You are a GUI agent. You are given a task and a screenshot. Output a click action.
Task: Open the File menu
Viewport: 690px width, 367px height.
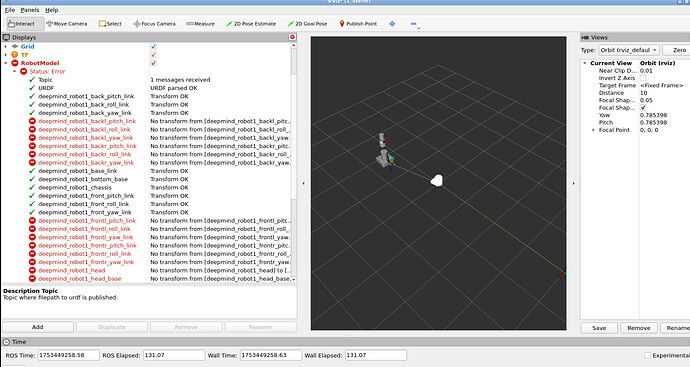point(10,10)
